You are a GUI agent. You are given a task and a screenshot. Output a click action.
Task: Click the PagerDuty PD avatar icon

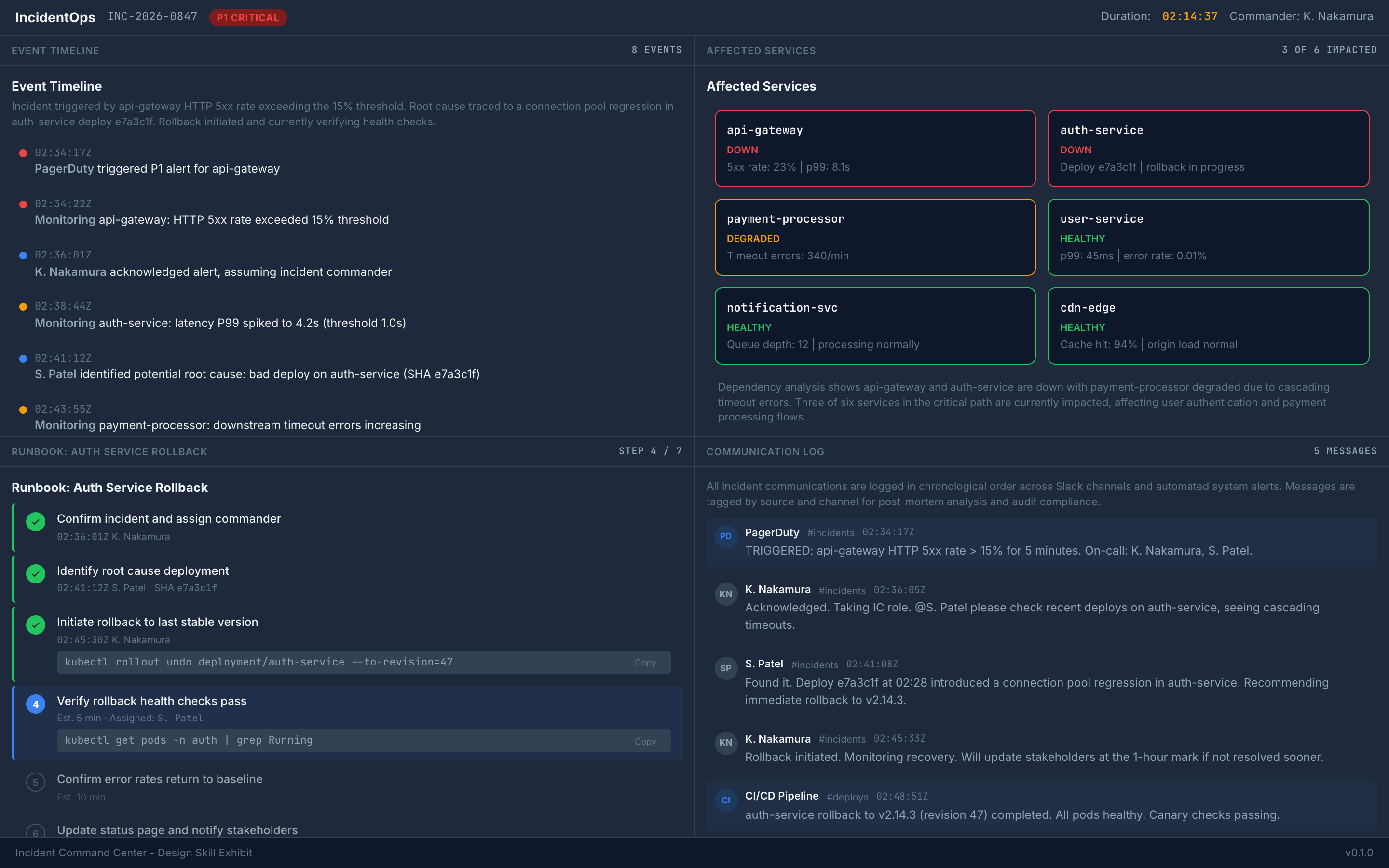tap(725, 536)
